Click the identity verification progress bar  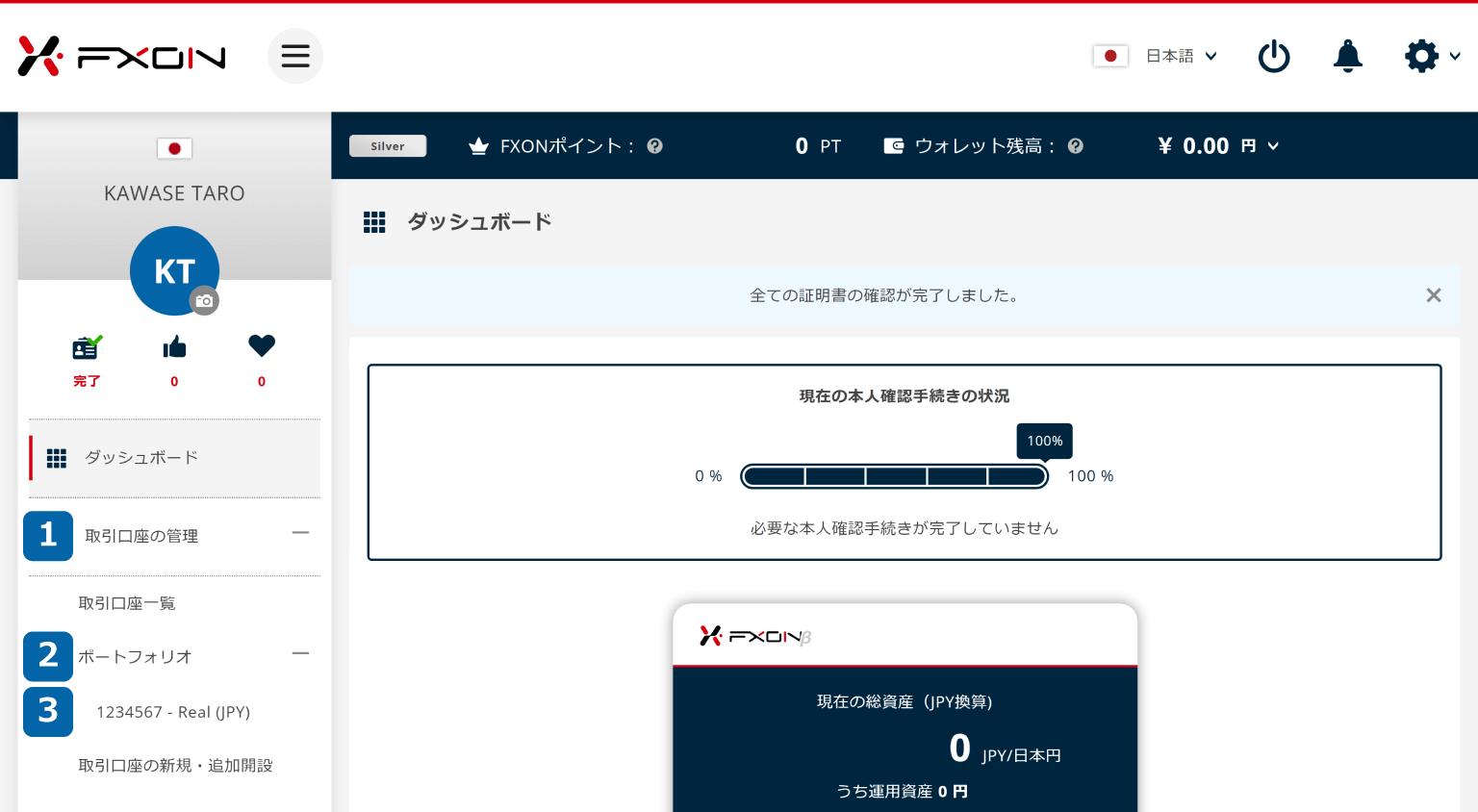tap(894, 476)
